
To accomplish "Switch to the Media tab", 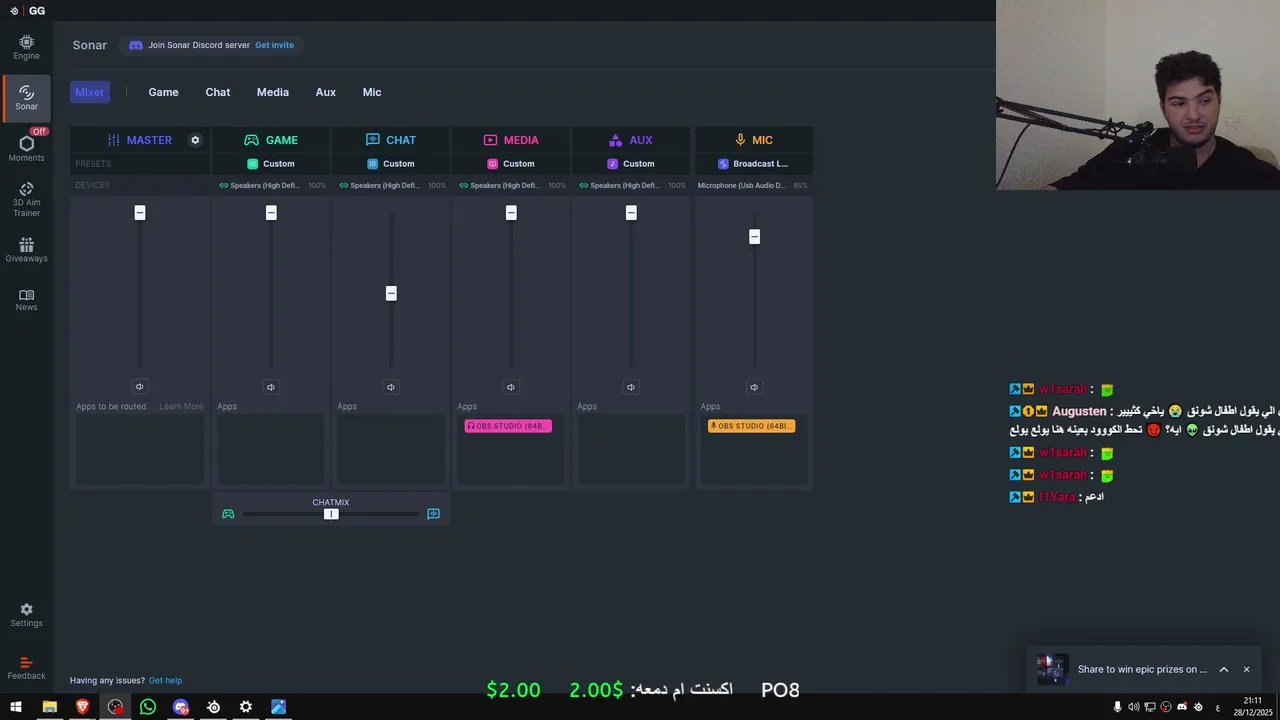I will click(x=272, y=92).
